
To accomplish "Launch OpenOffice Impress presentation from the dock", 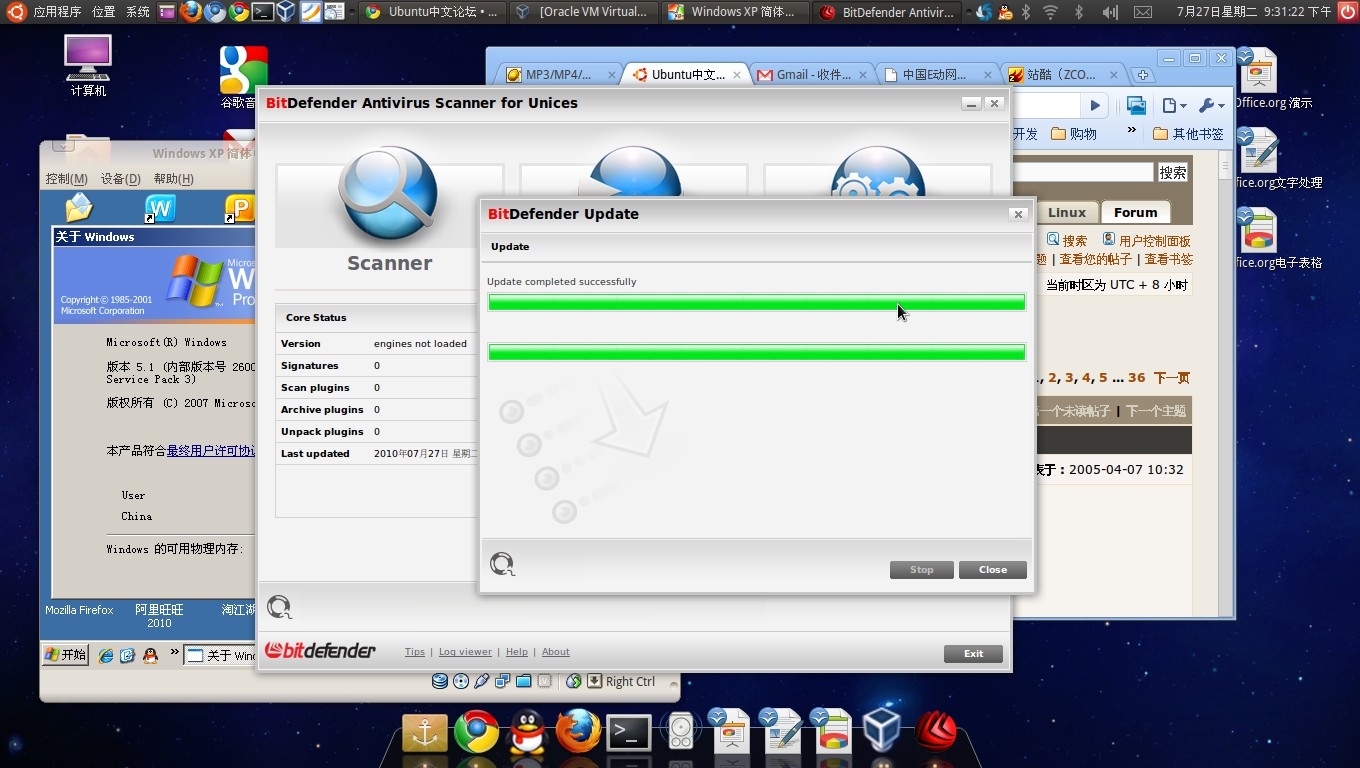I will [x=729, y=731].
